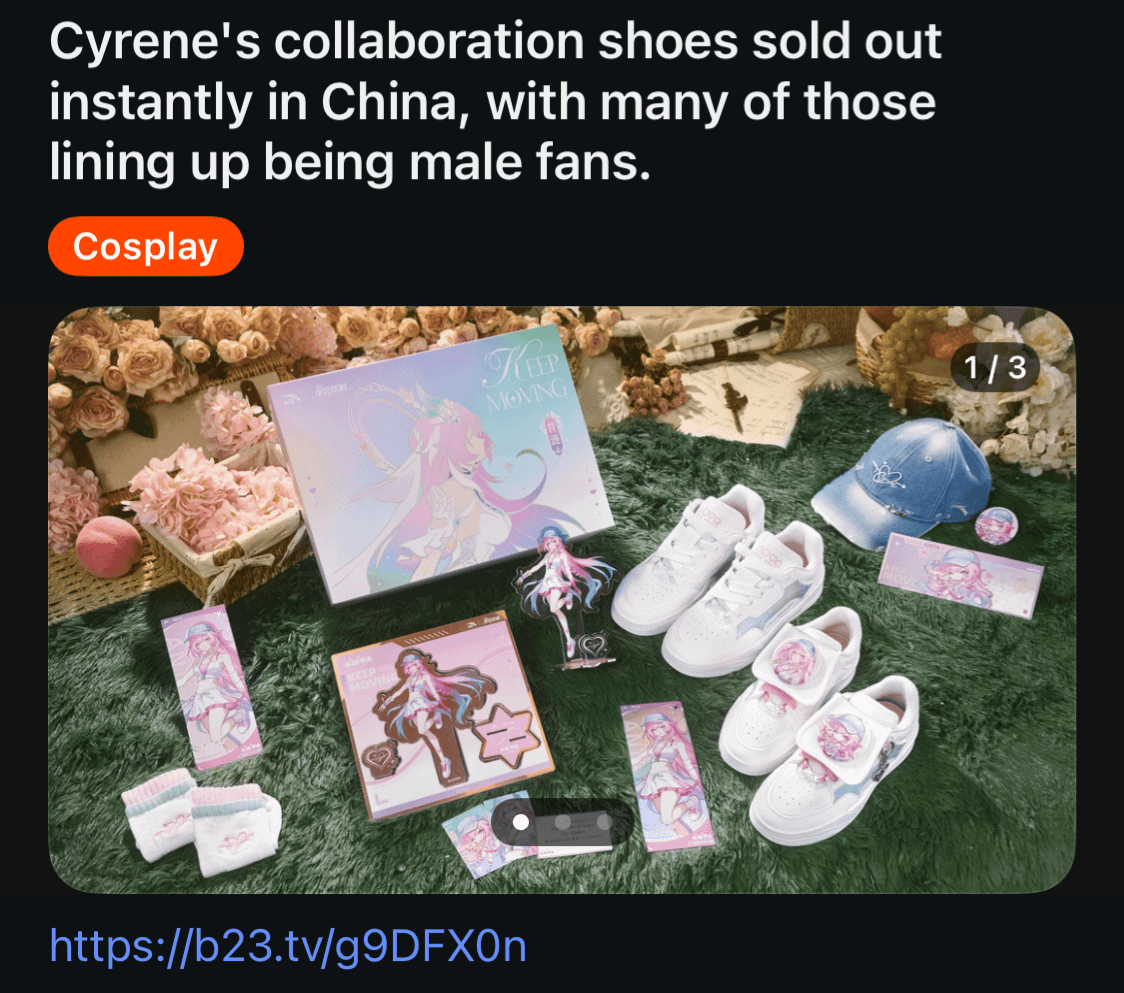Tap the 1 / 3 image counter badge
This screenshot has width=1124, height=993.
coord(994,368)
